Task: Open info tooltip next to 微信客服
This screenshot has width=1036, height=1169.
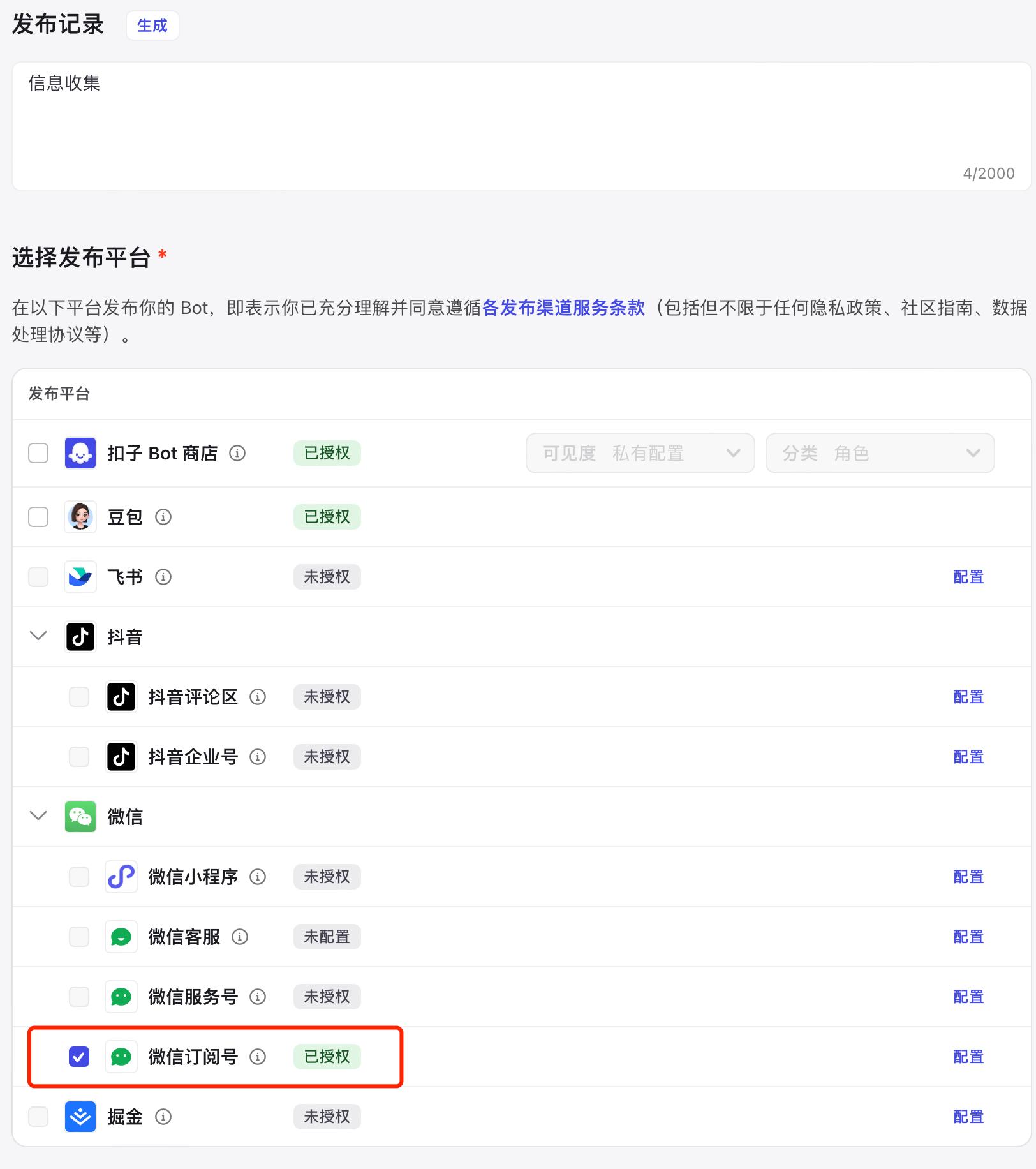Action: click(x=240, y=937)
